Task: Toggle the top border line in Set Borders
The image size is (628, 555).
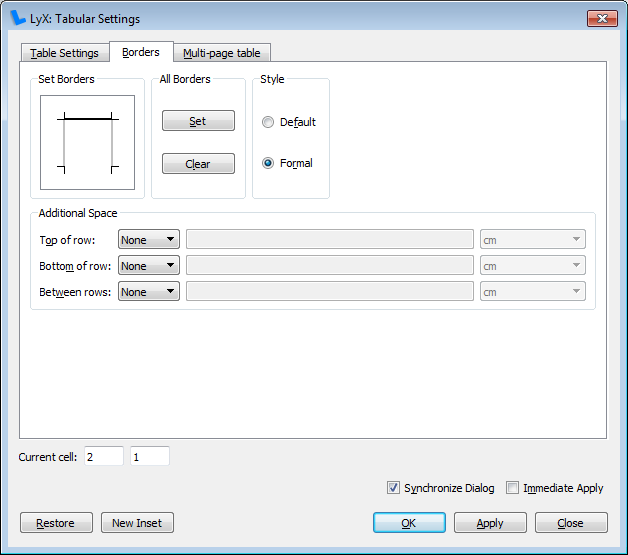Action: (88, 119)
